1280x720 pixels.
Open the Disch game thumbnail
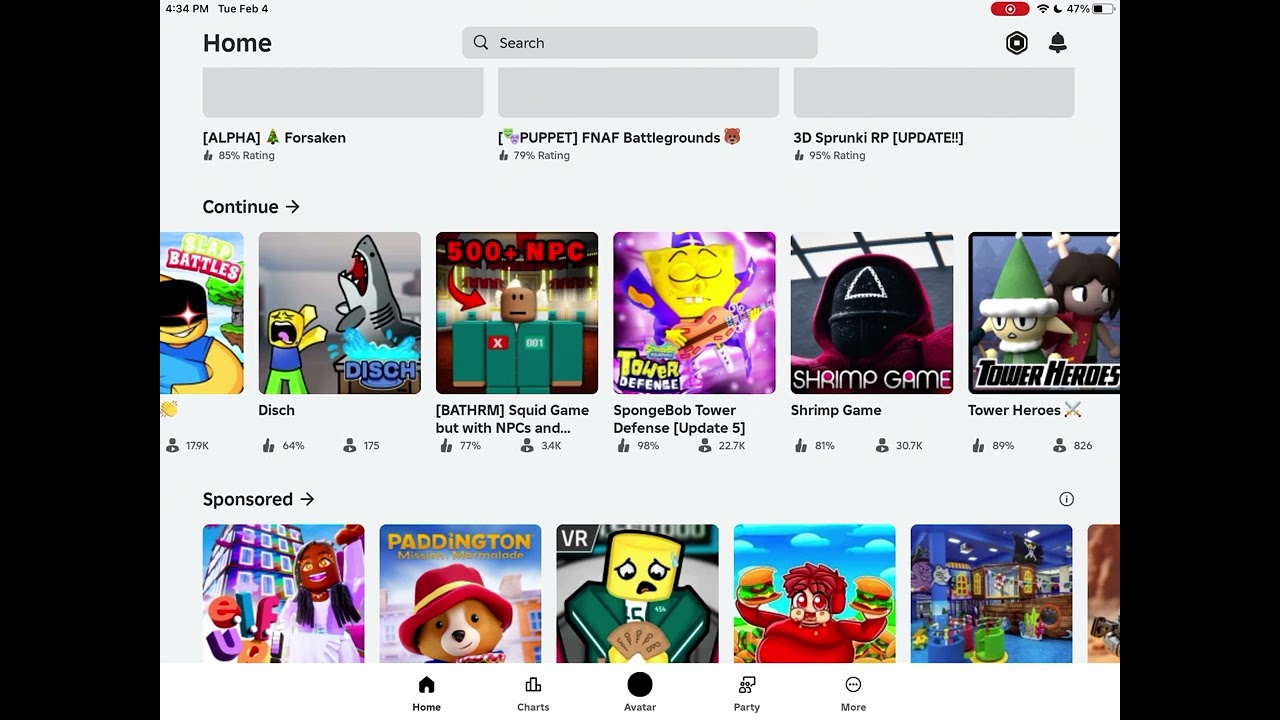click(x=340, y=313)
